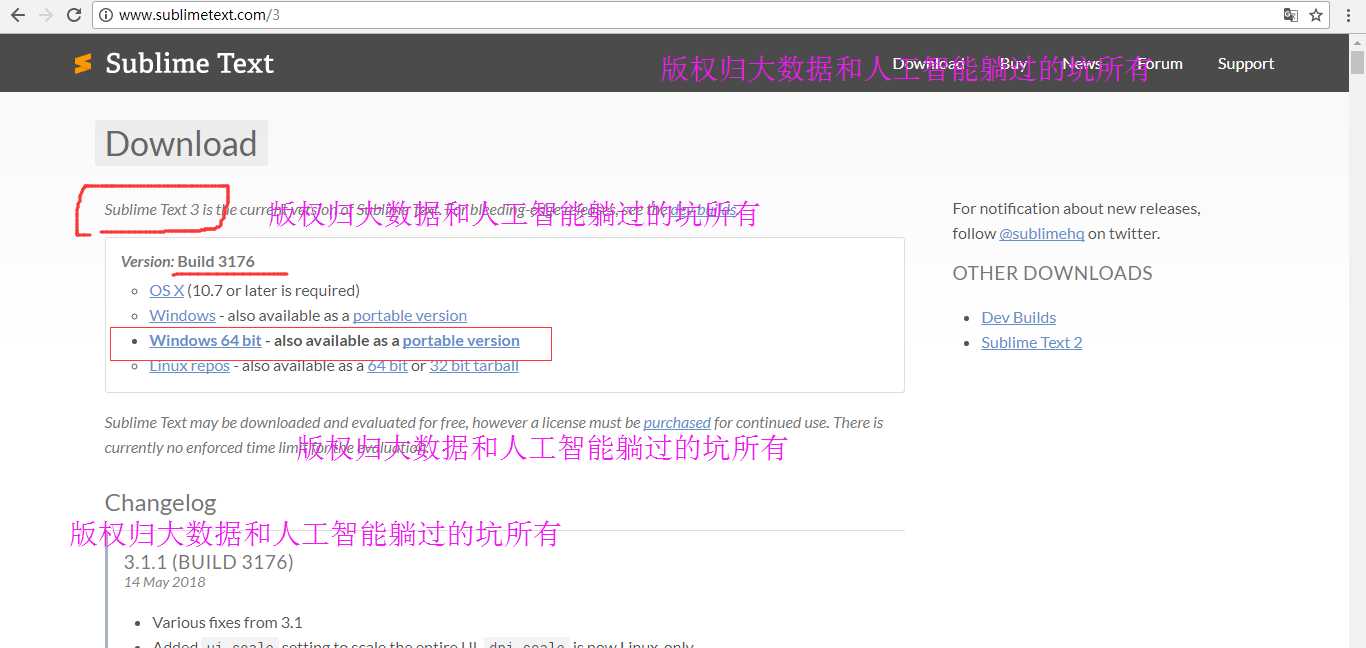
Task: Click the site info icon in address bar
Action: pos(107,15)
